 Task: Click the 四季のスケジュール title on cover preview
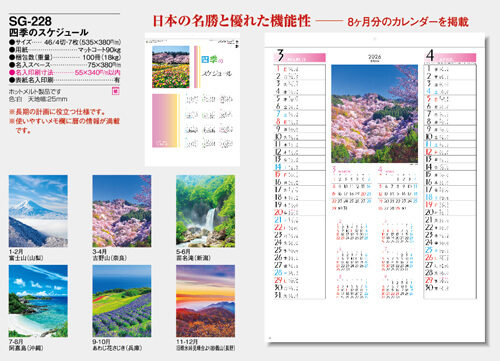click(217, 66)
